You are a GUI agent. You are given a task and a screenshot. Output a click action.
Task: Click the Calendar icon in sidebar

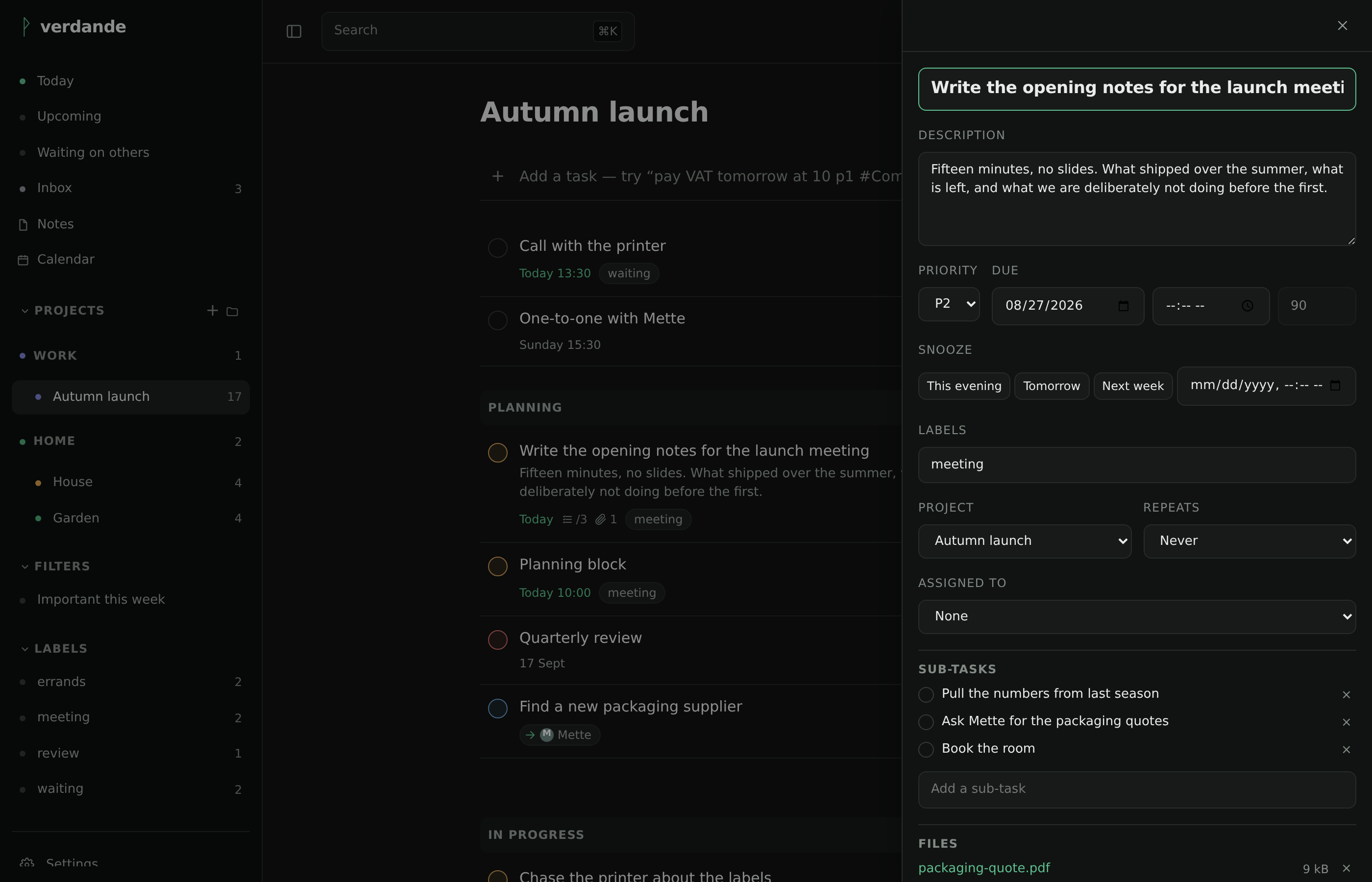pyautogui.click(x=23, y=260)
